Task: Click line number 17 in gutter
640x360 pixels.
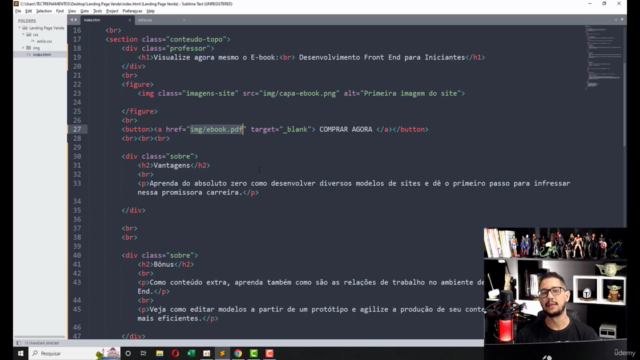Action: click(77, 39)
